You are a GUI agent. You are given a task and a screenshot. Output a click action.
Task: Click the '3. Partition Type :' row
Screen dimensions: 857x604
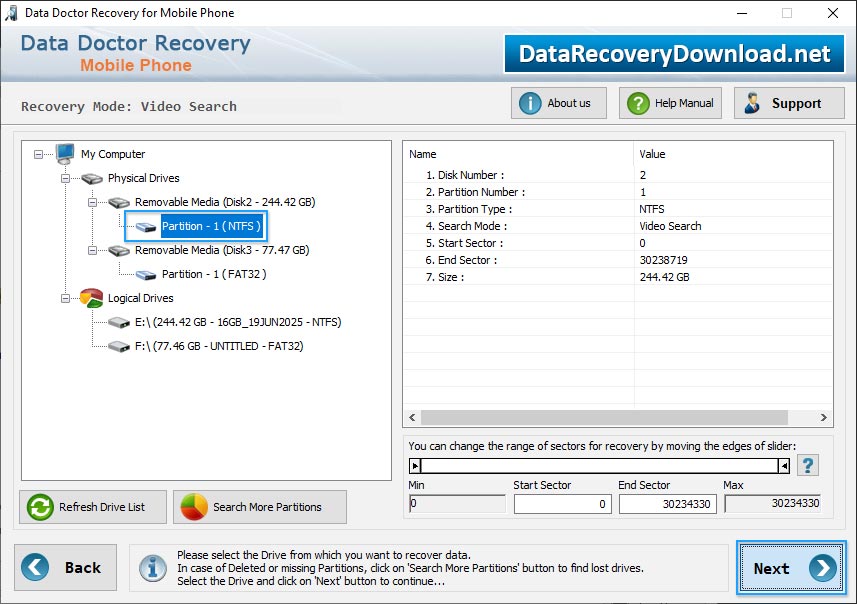(x=618, y=209)
